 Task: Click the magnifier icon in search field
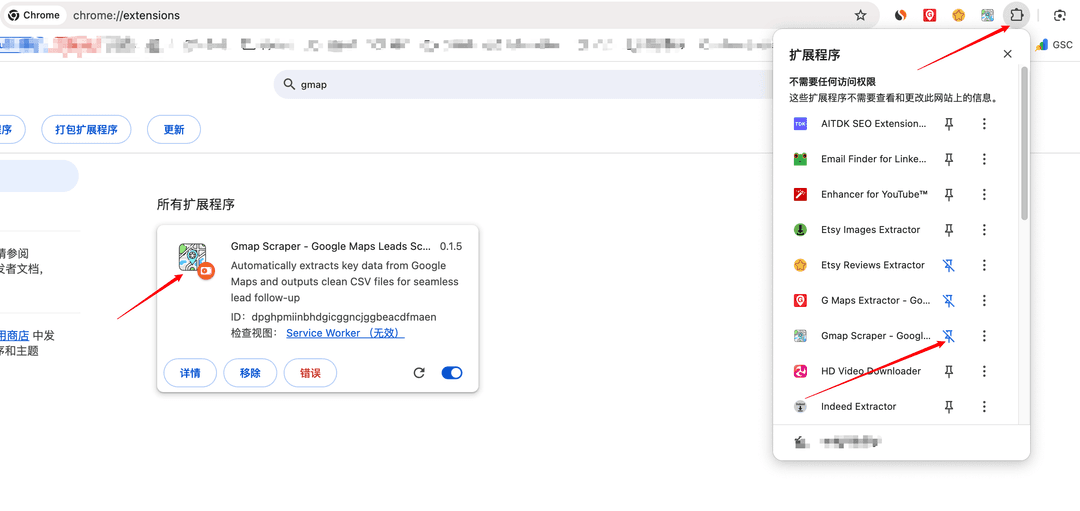click(x=289, y=84)
